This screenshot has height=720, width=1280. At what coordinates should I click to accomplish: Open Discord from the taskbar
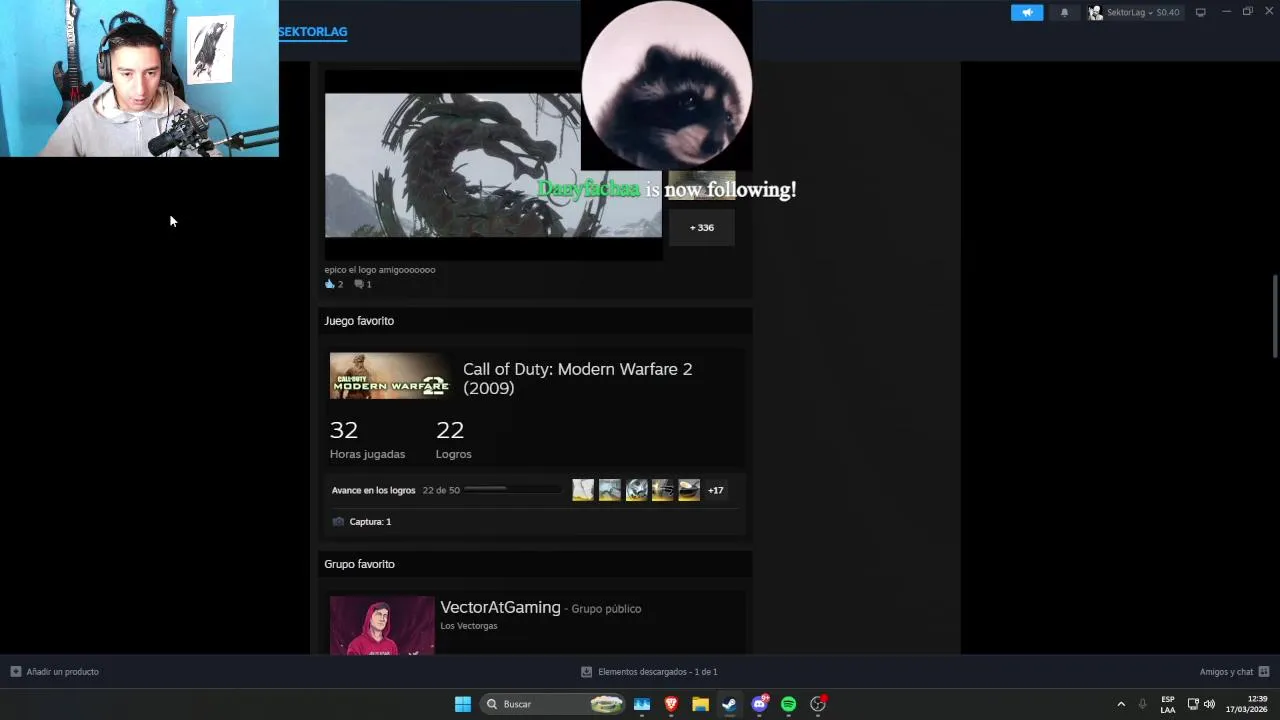[x=759, y=704]
